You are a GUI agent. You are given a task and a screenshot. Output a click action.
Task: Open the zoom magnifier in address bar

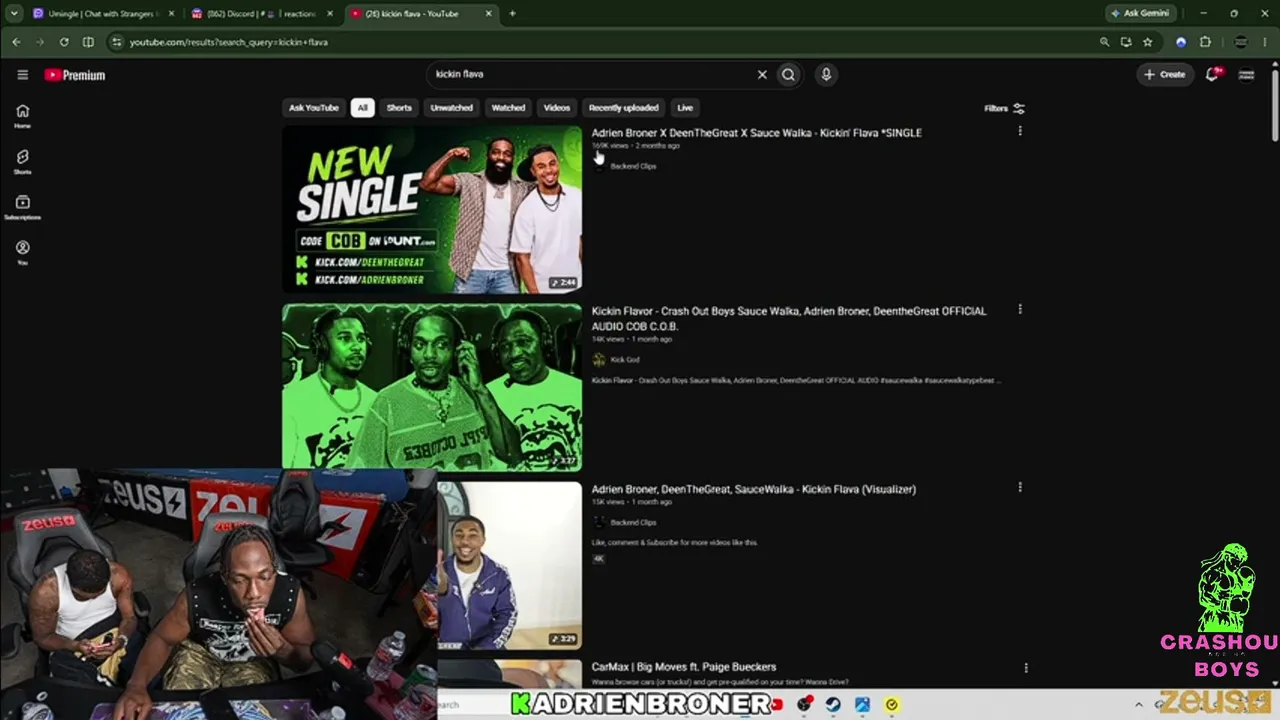point(1104,42)
